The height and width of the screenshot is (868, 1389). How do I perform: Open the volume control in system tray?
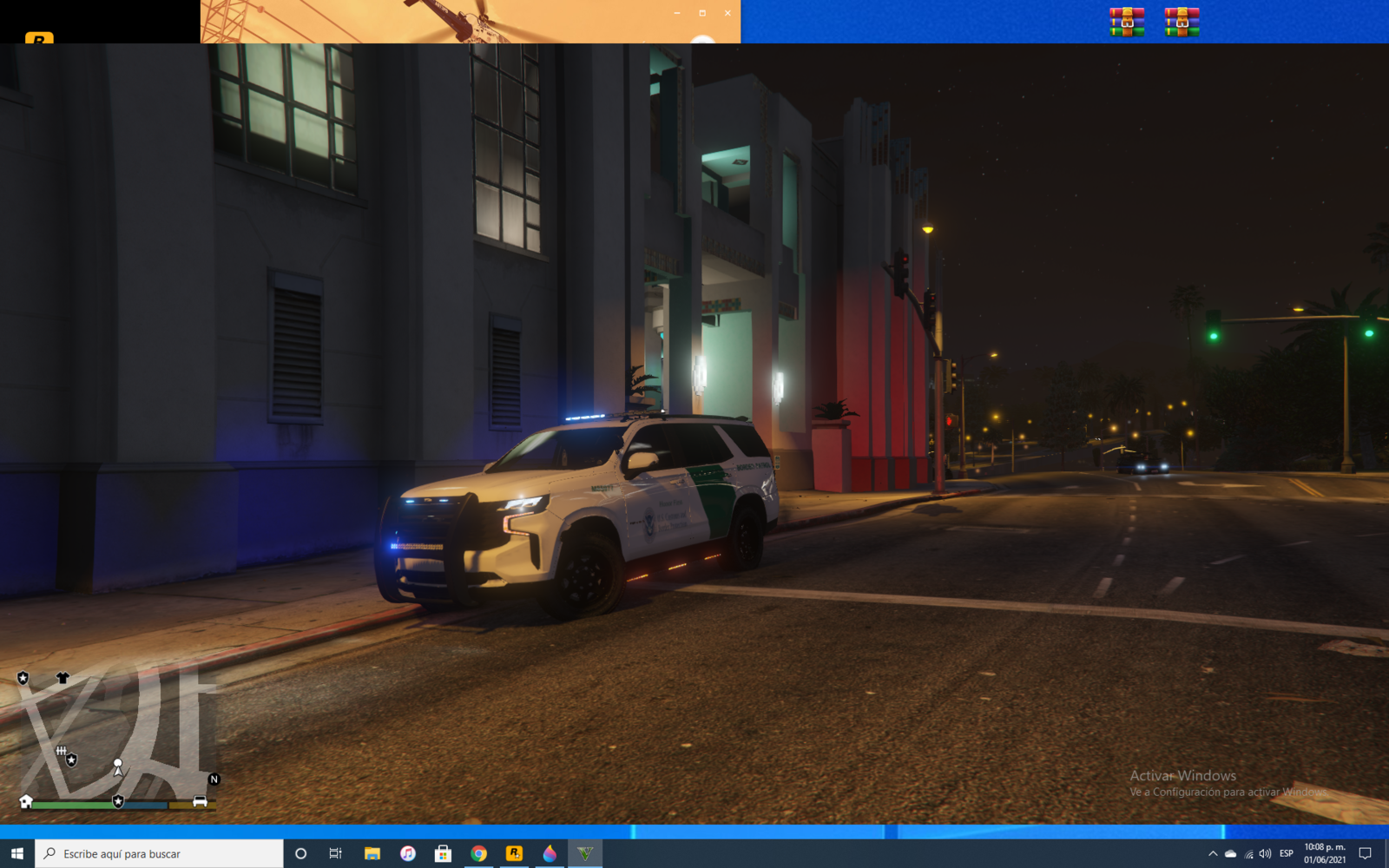pos(1265,854)
